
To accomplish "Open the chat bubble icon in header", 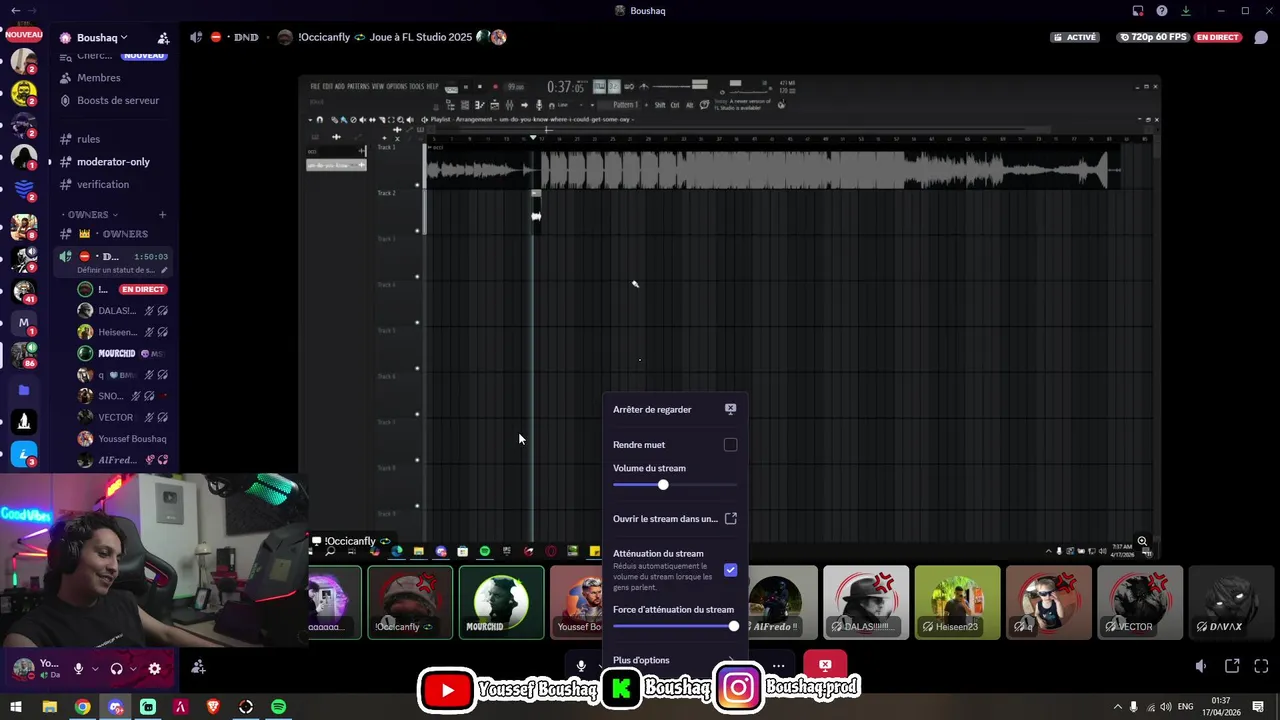I will 1261,38.
